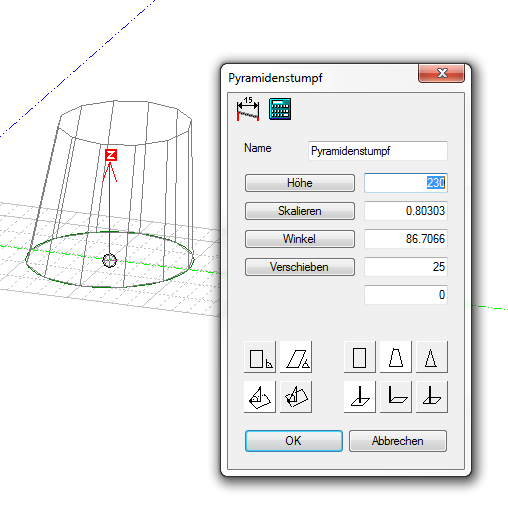Pick the edge-aligned axis on plane icon
The width and height of the screenshot is (508, 529).
tap(432, 397)
